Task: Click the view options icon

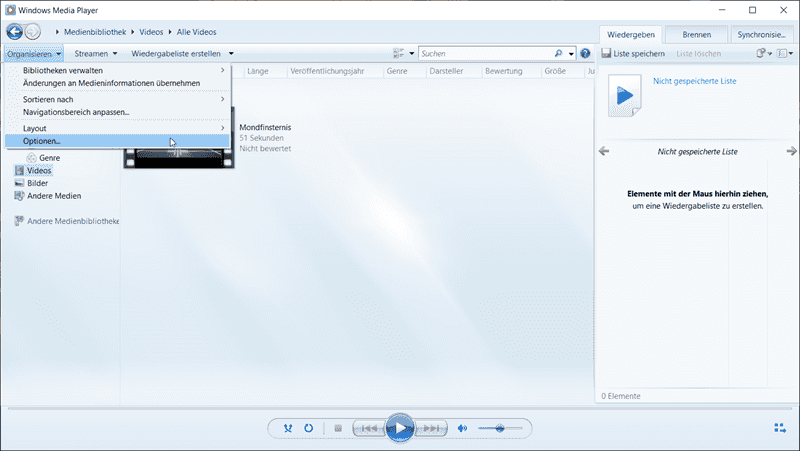Action: click(398, 53)
